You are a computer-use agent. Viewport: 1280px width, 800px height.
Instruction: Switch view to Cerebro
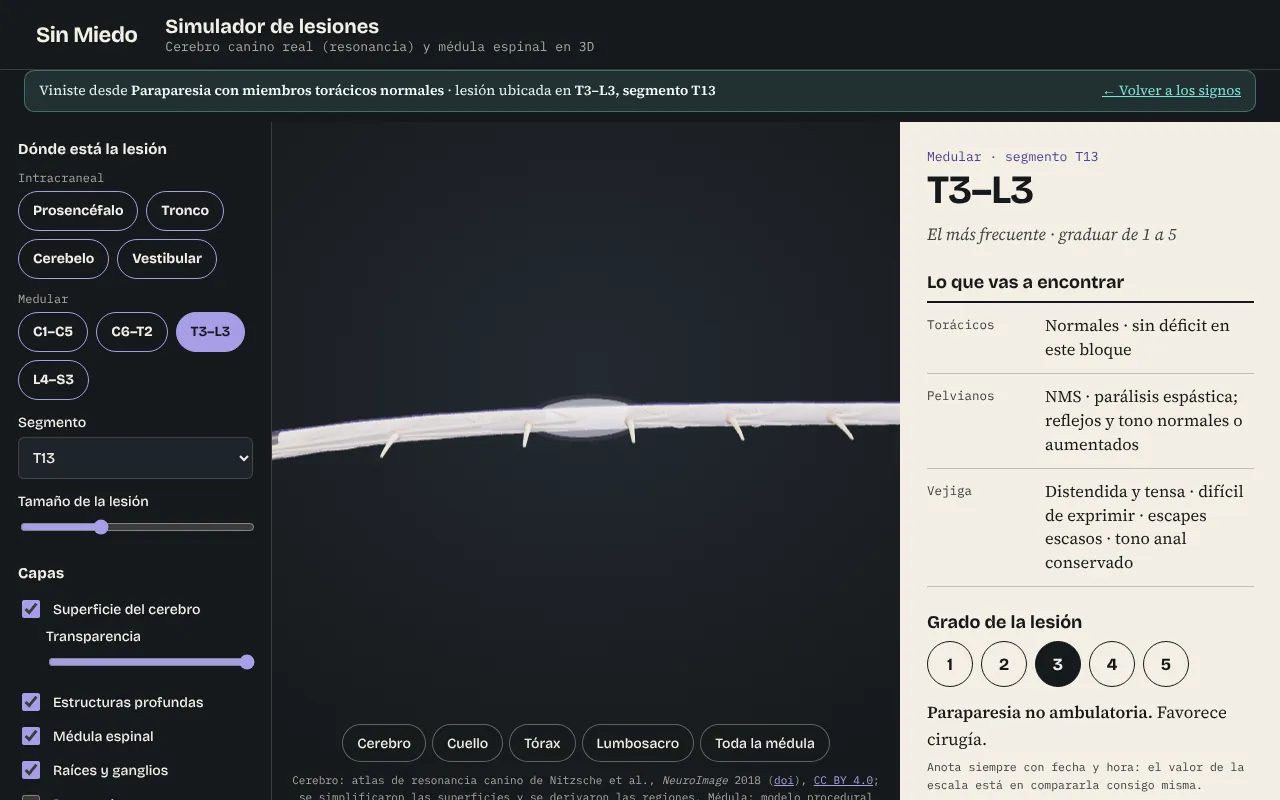(x=384, y=743)
